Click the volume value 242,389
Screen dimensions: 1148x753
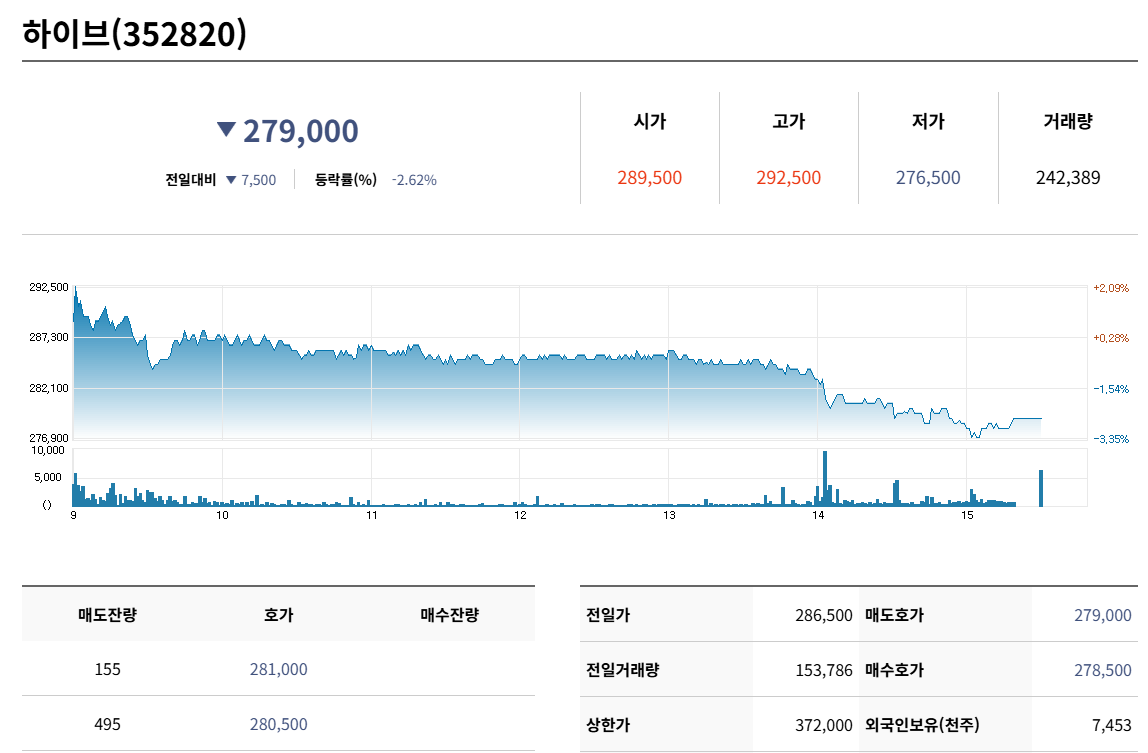[1068, 178]
